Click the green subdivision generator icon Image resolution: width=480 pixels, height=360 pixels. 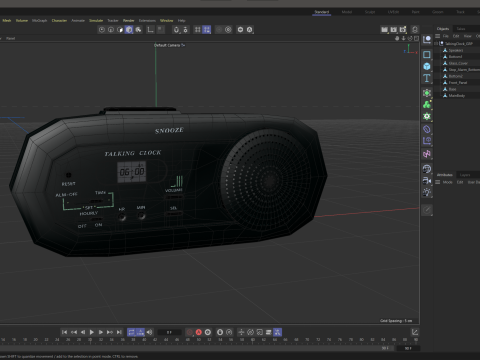427,93
